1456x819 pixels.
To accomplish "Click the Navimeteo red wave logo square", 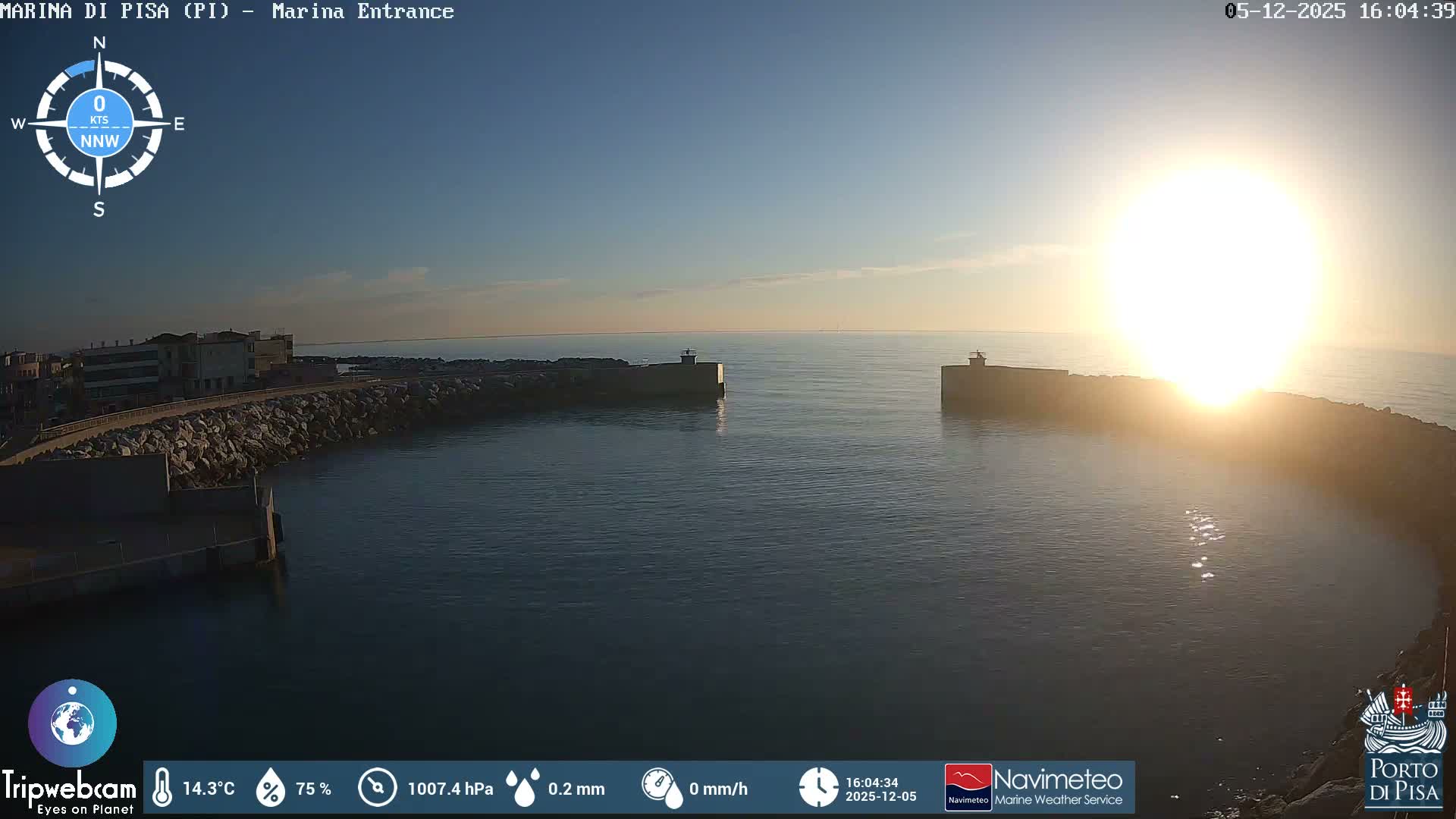I will click(x=968, y=788).
